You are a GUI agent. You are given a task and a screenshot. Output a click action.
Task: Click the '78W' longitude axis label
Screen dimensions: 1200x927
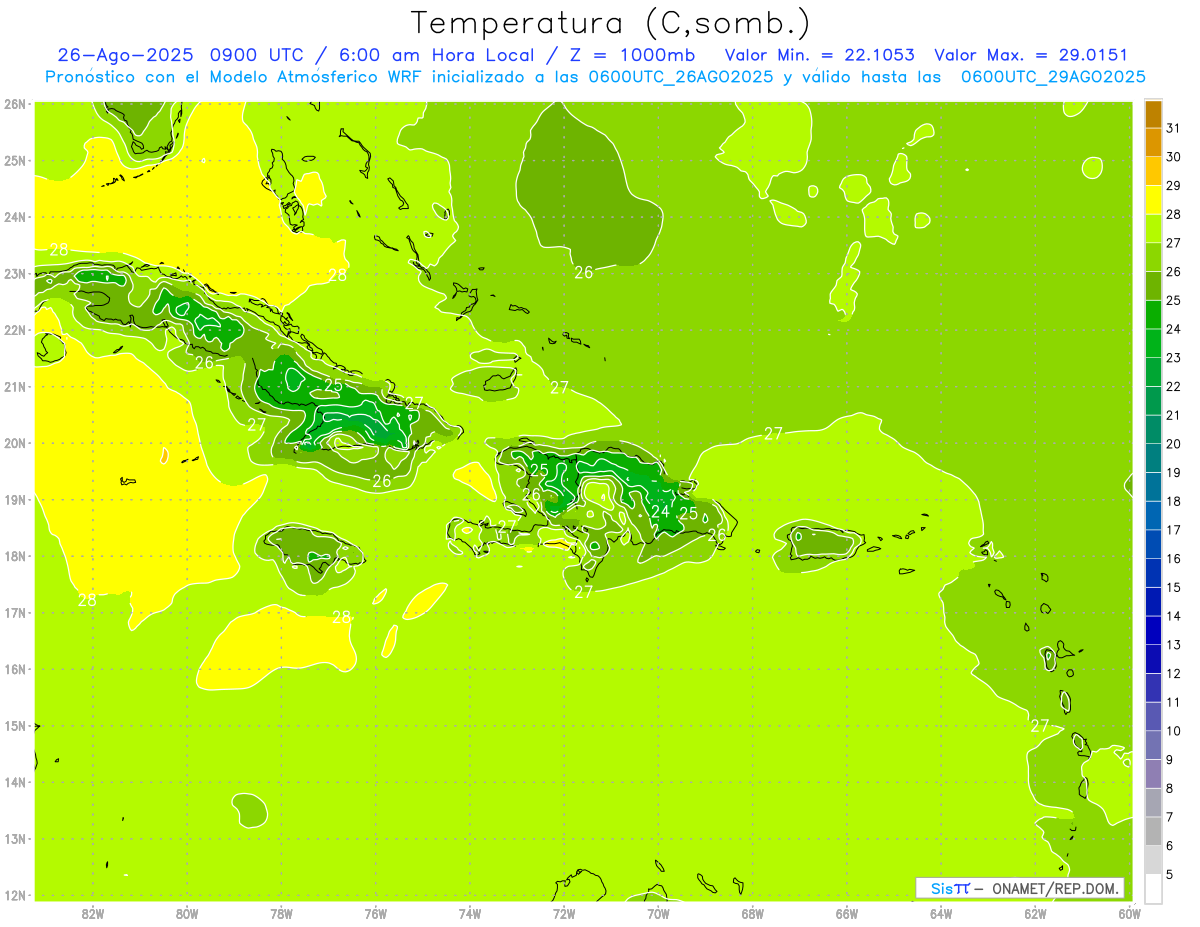click(x=282, y=914)
